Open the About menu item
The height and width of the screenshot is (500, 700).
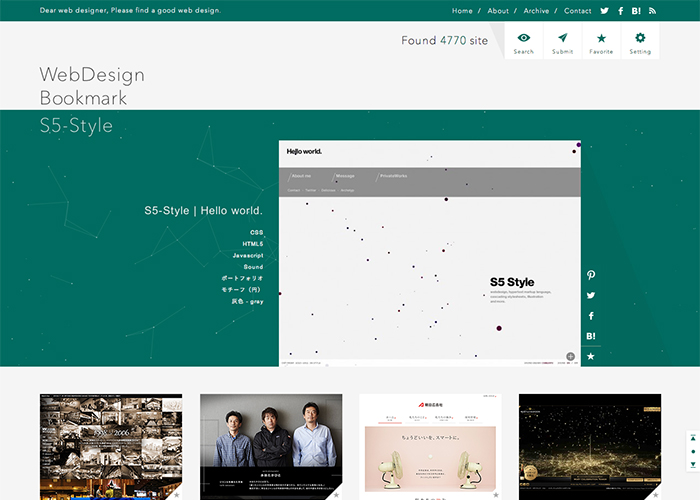coord(498,11)
